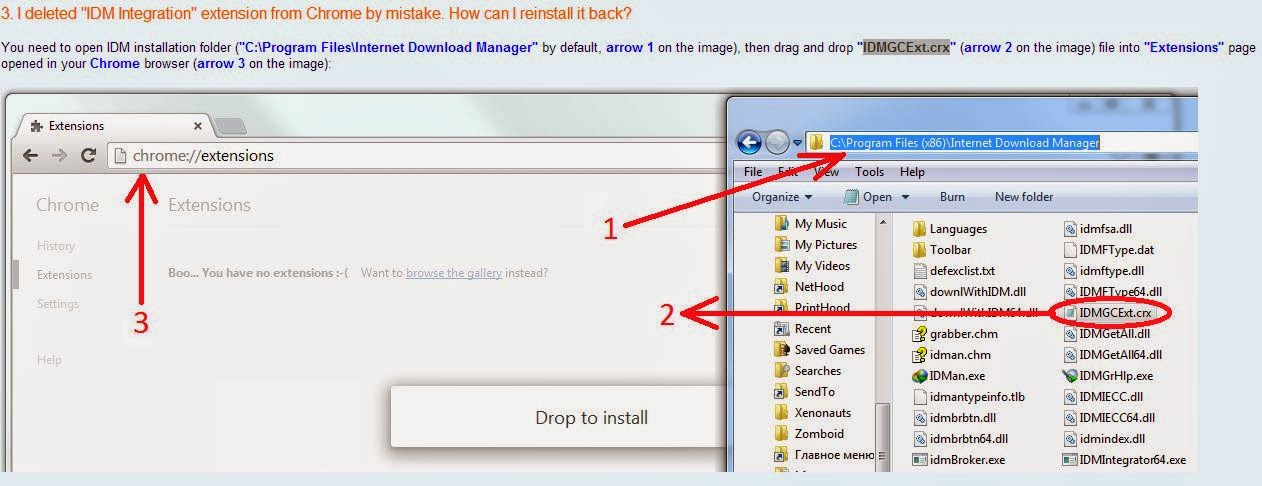This screenshot has height=486, width=1262.
Task: Open the File menu in Explorer
Action: click(x=754, y=172)
